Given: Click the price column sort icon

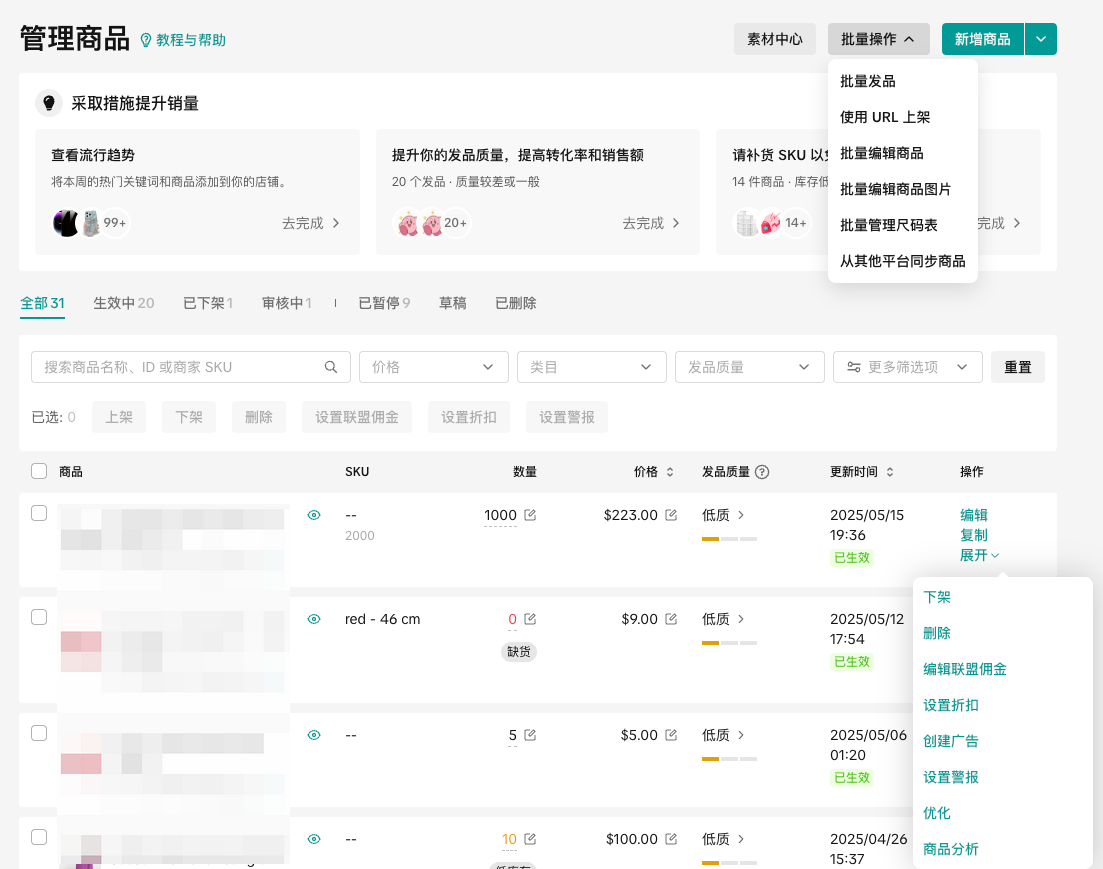Looking at the screenshot, I should 670,472.
